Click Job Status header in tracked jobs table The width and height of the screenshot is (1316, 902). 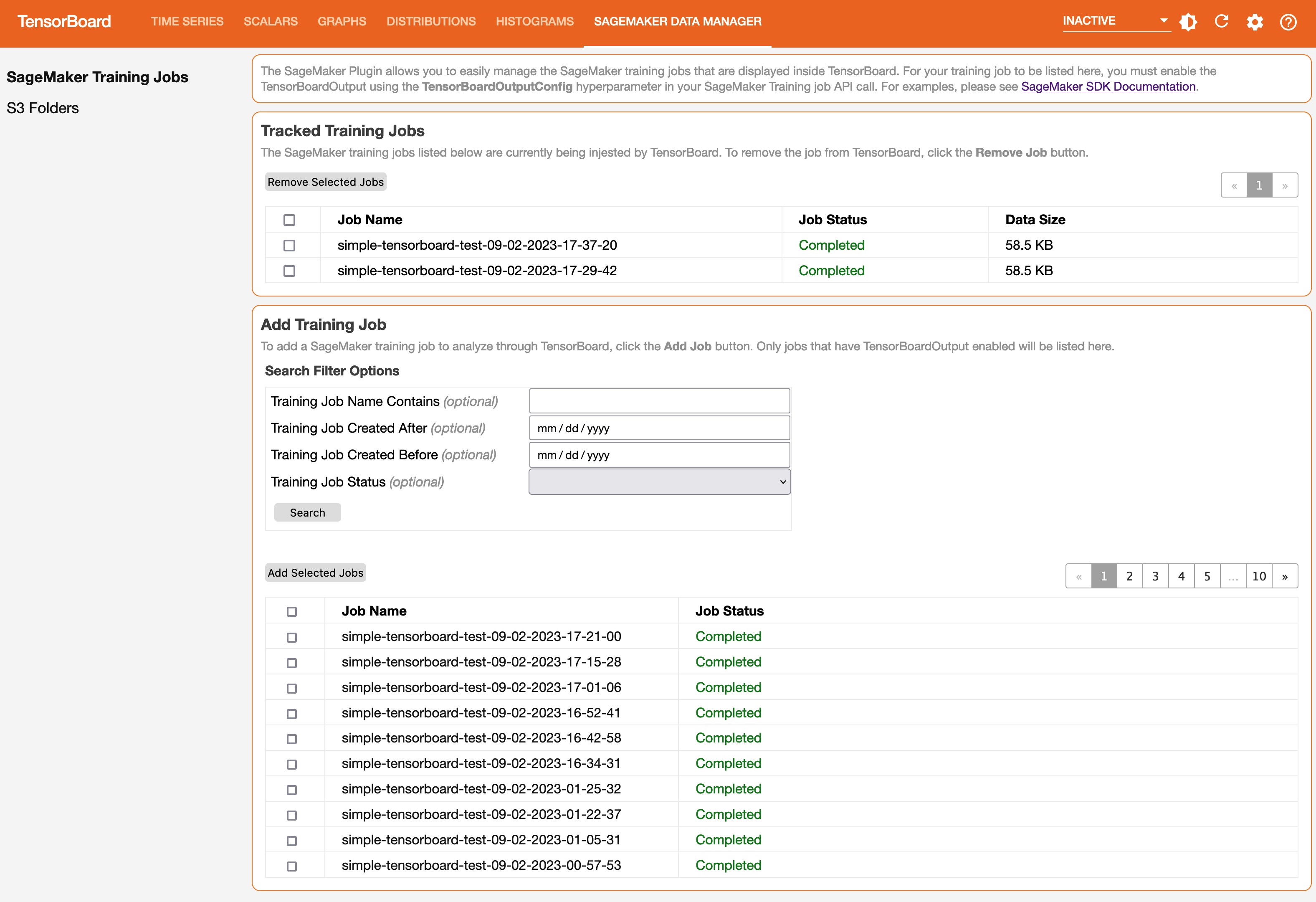[x=833, y=220]
